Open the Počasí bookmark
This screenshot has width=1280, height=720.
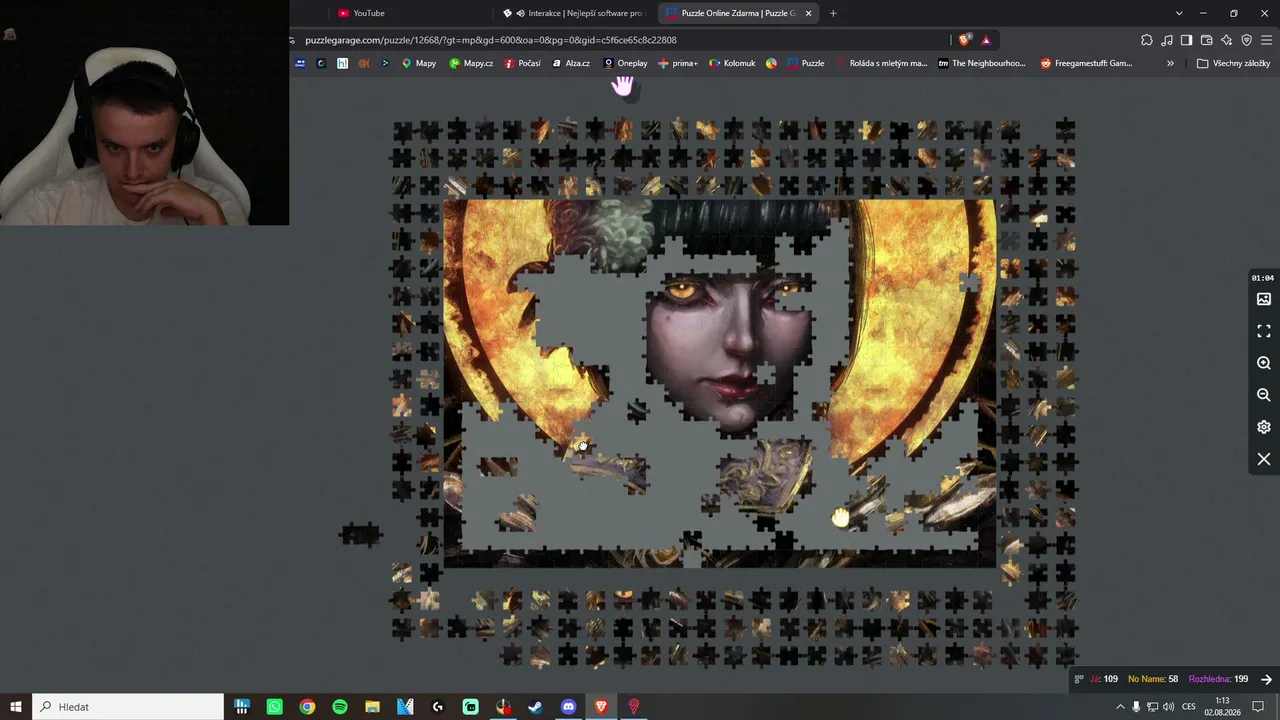coord(523,63)
